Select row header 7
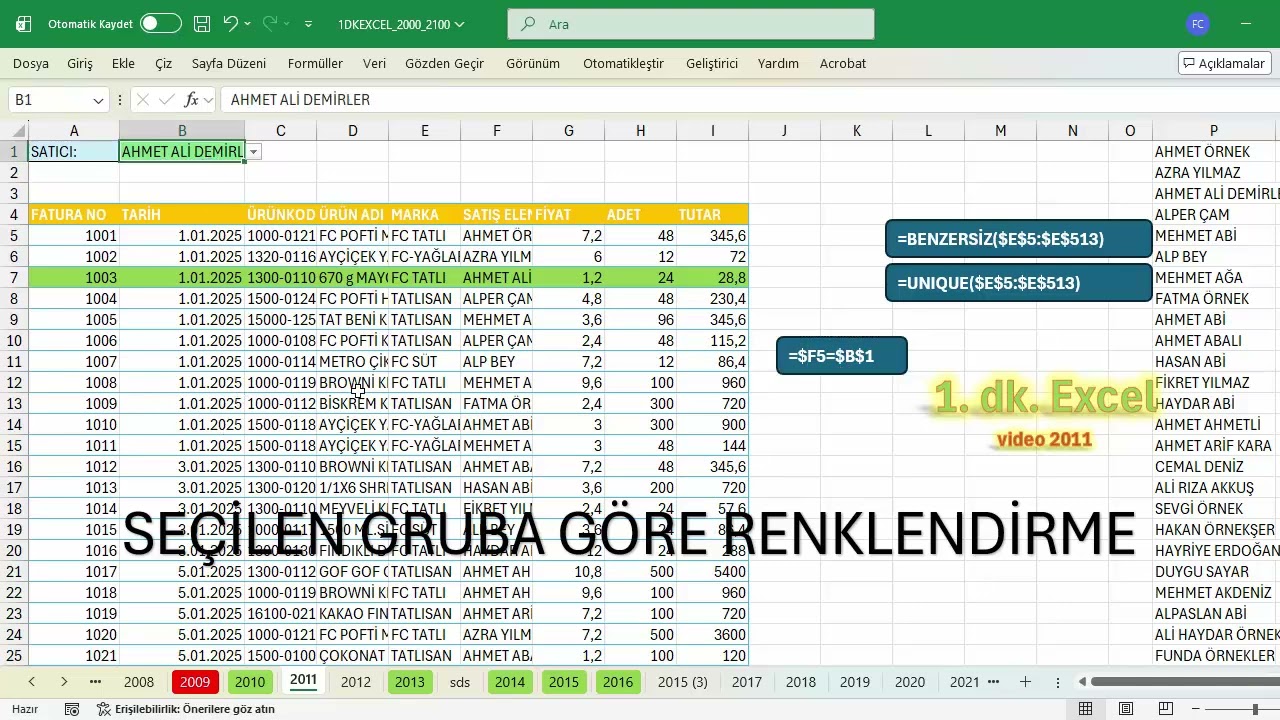The width and height of the screenshot is (1280, 720). click(14, 278)
